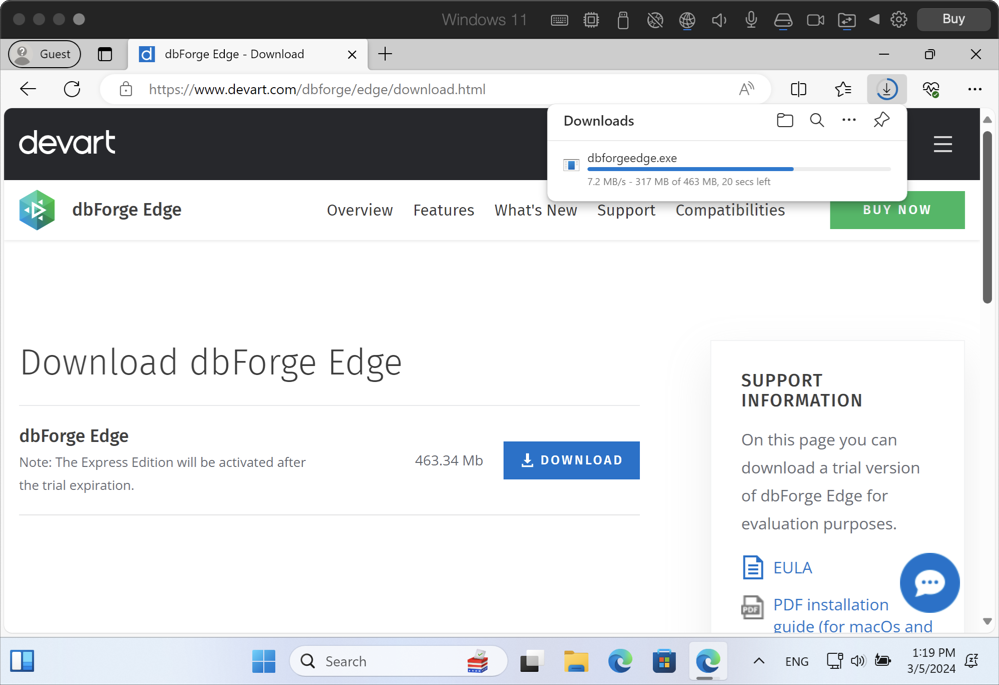999x685 pixels.
Task: Open clock and date 1:19 PM
Action: (933, 661)
